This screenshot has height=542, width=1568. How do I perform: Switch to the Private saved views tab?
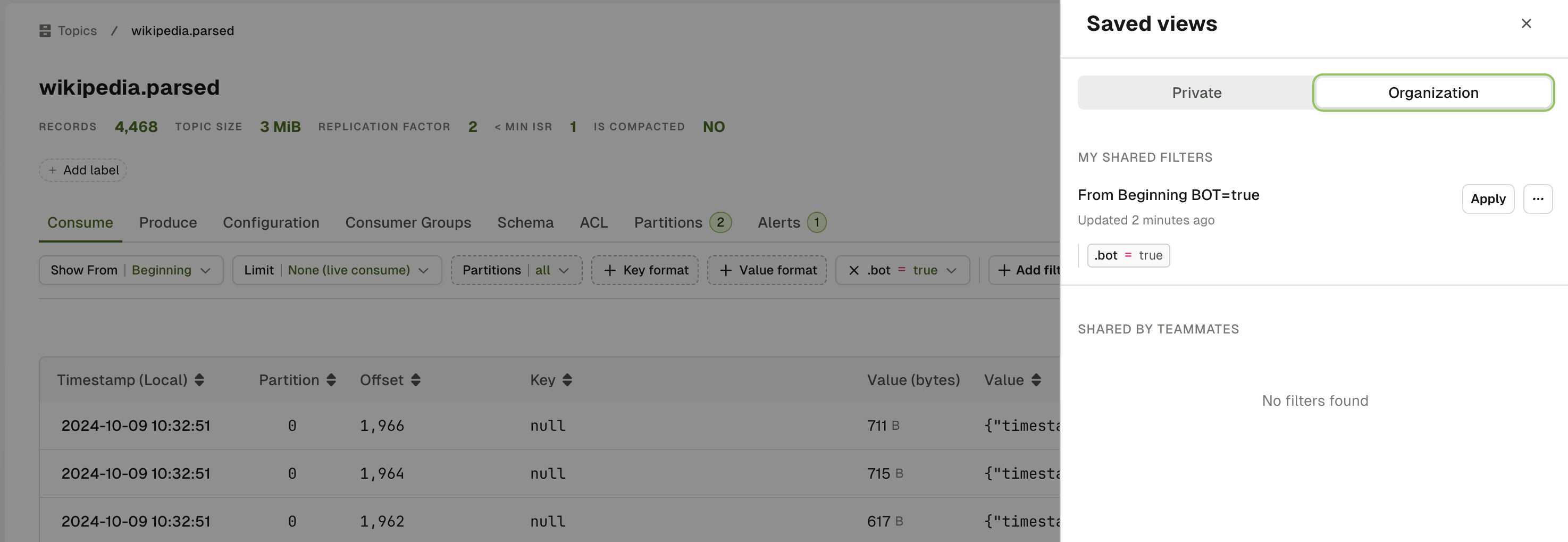pos(1196,93)
